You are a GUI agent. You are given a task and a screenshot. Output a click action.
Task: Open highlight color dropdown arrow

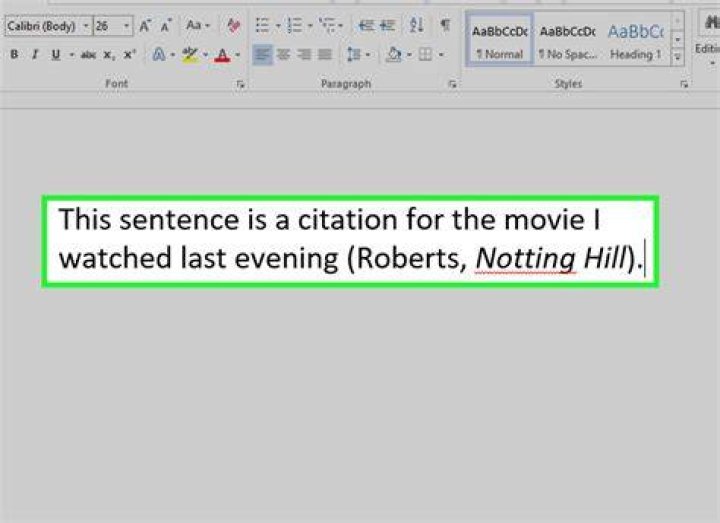(205, 55)
